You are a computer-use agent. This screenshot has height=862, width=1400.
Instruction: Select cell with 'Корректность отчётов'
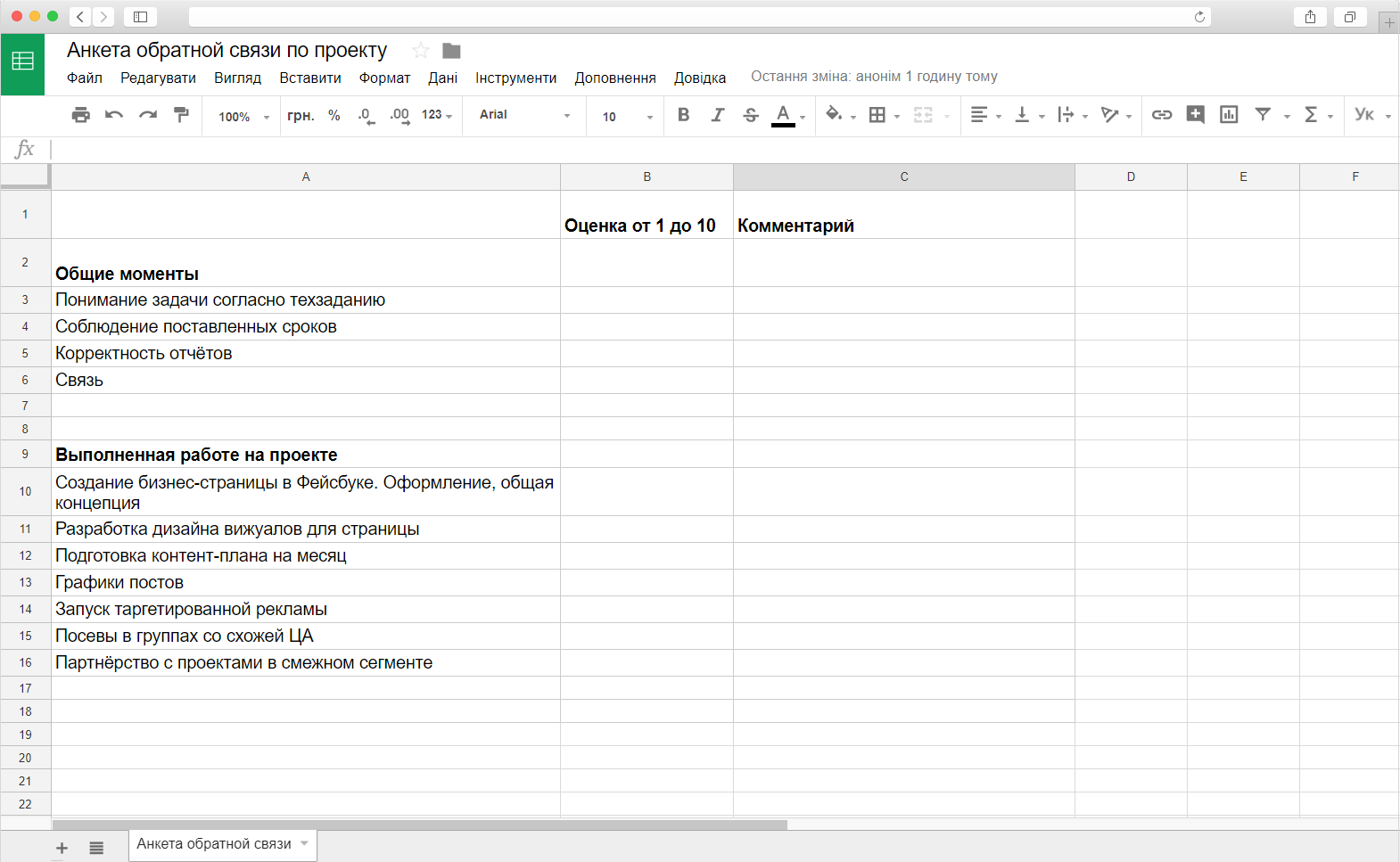coord(305,354)
